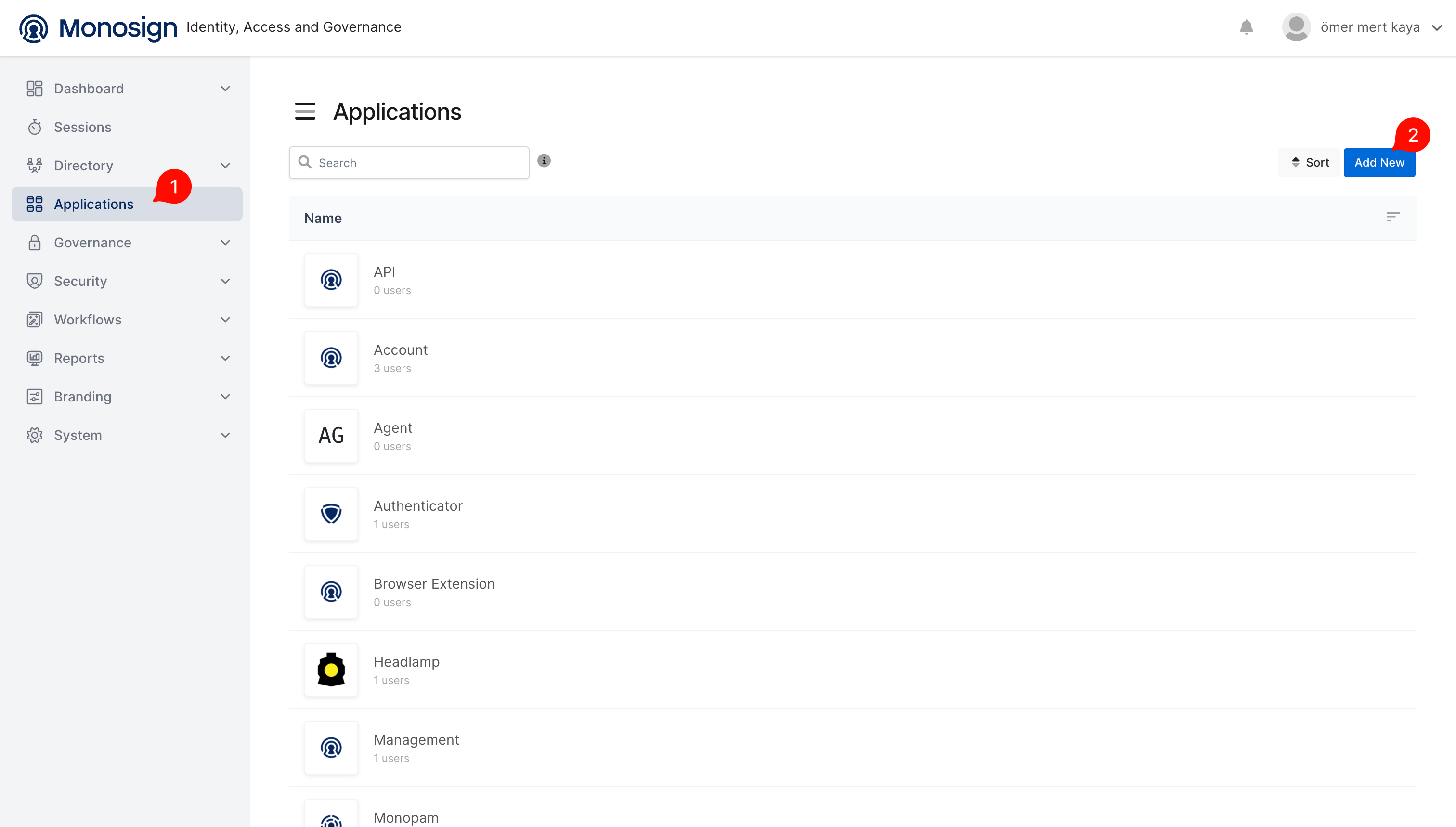Open the notifications bell
The image size is (1456, 827).
[1247, 27]
